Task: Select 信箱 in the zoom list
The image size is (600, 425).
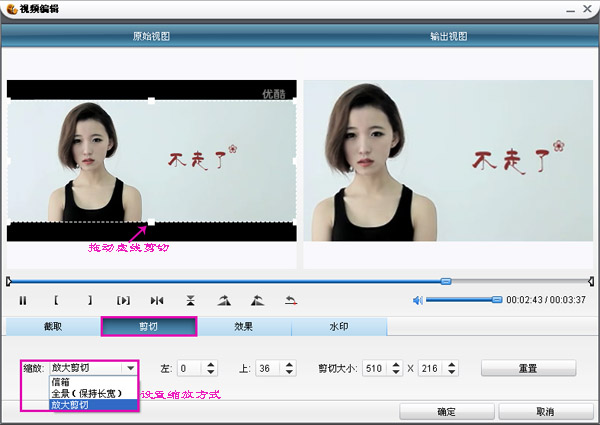Action: [93, 381]
